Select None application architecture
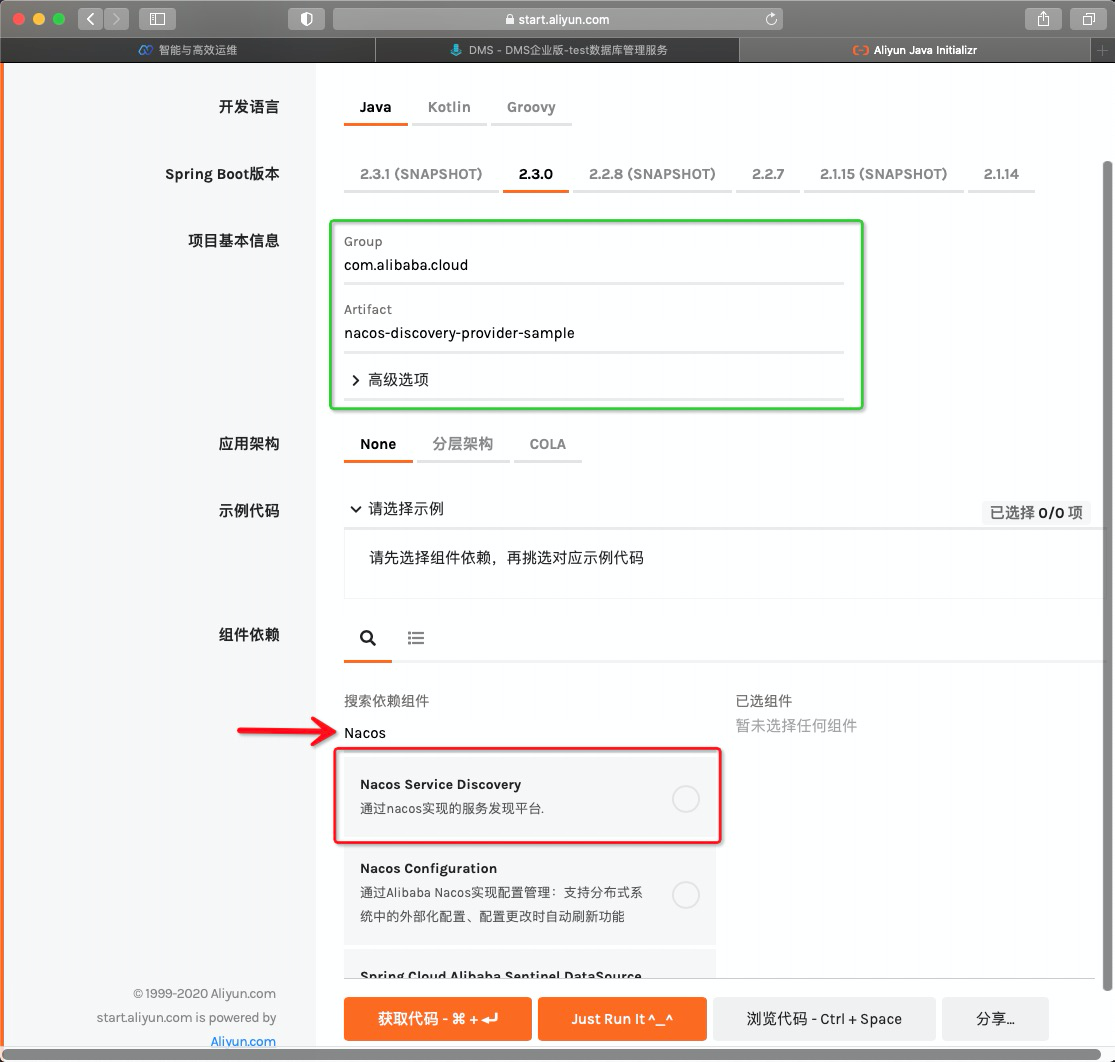This screenshot has height=1062, width=1115. click(x=378, y=445)
